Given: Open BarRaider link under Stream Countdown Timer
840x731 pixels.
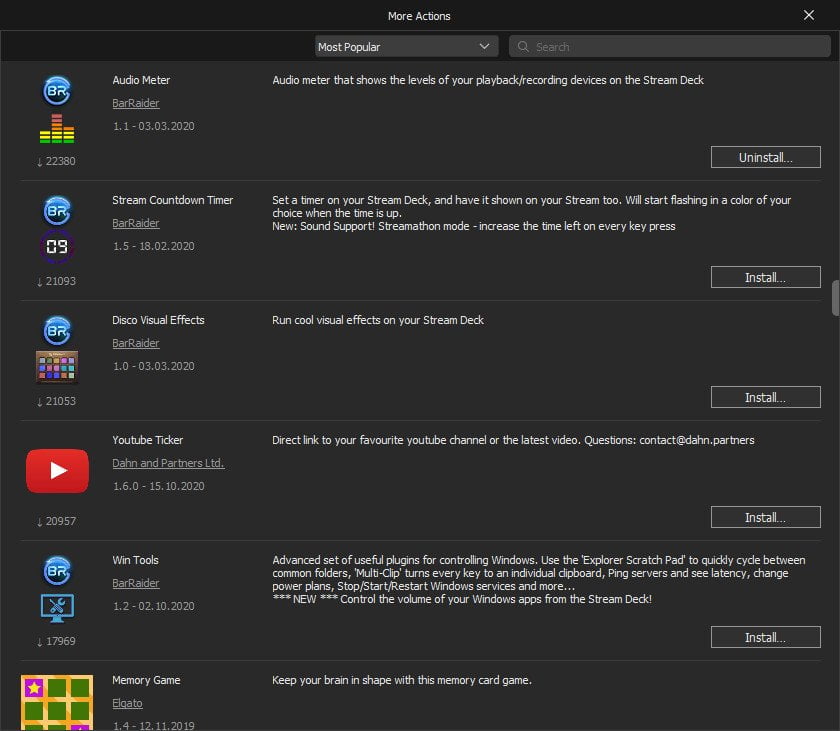Looking at the screenshot, I should [136, 223].
